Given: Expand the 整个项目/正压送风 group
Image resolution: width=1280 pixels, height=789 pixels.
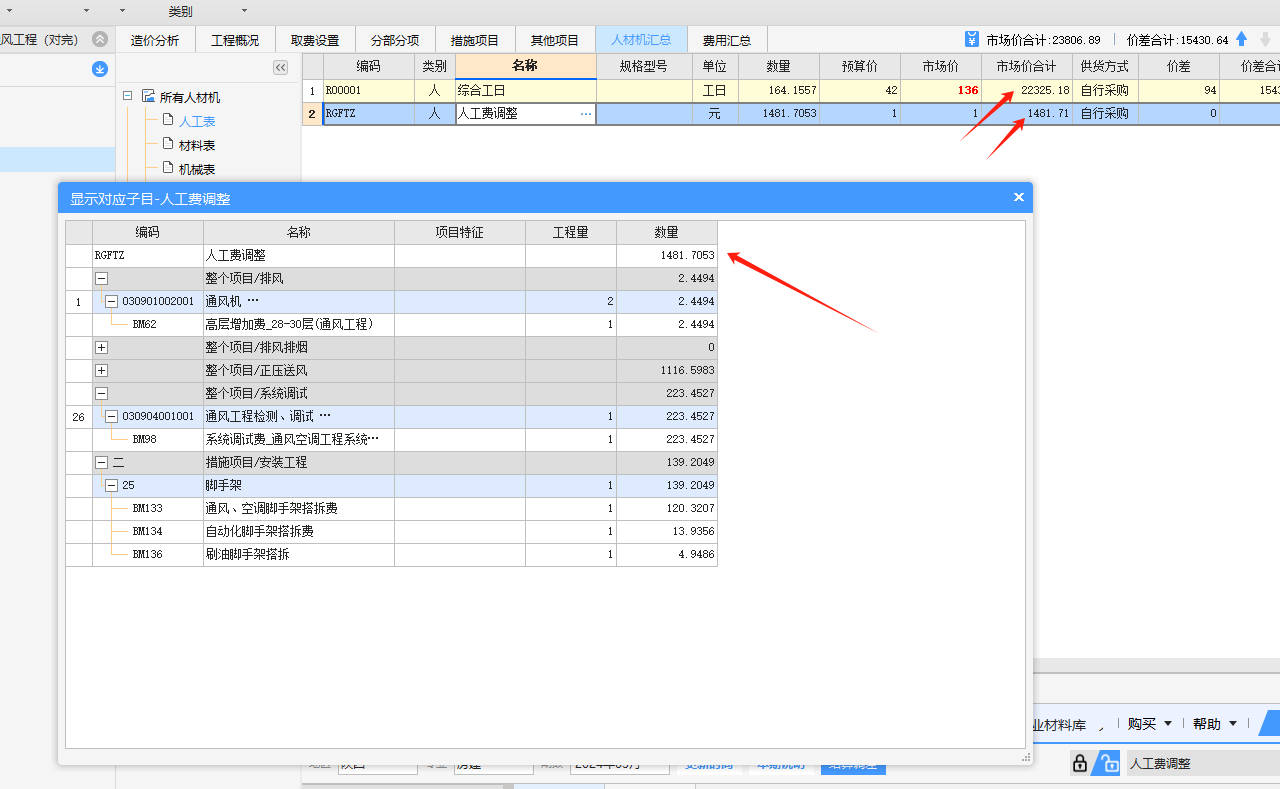Looking at the screenshot, I should click(x=102, y=370).
